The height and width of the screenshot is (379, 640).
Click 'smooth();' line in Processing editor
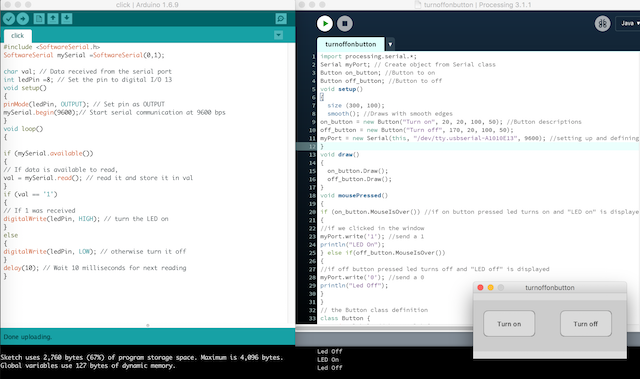390,114
